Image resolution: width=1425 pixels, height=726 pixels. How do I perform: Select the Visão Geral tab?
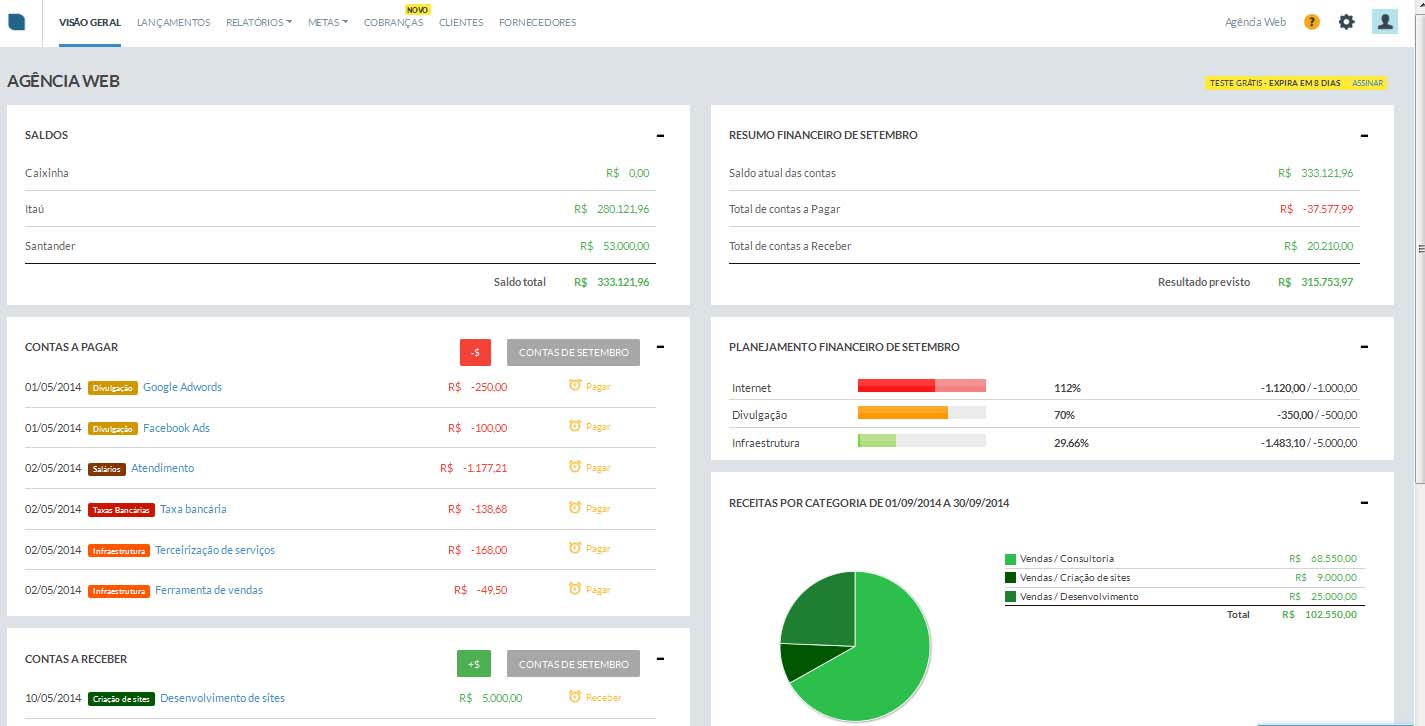(90, 22)
